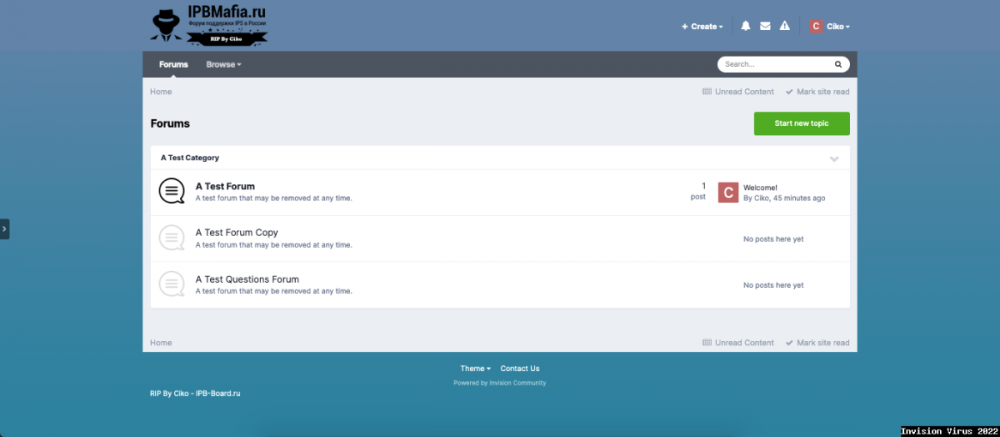Click the A Test Forum speech bubble icon
Image resolution: width=1000 pixels, height=437 pixels.
[x=172, y=191]
